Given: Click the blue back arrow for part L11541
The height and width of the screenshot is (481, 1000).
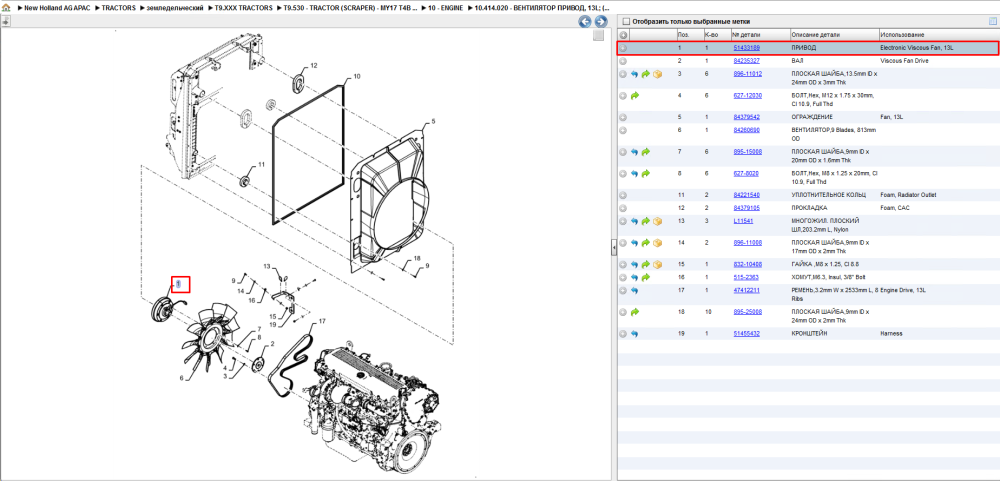Looking at the screenshot, I should pos(635,221).
